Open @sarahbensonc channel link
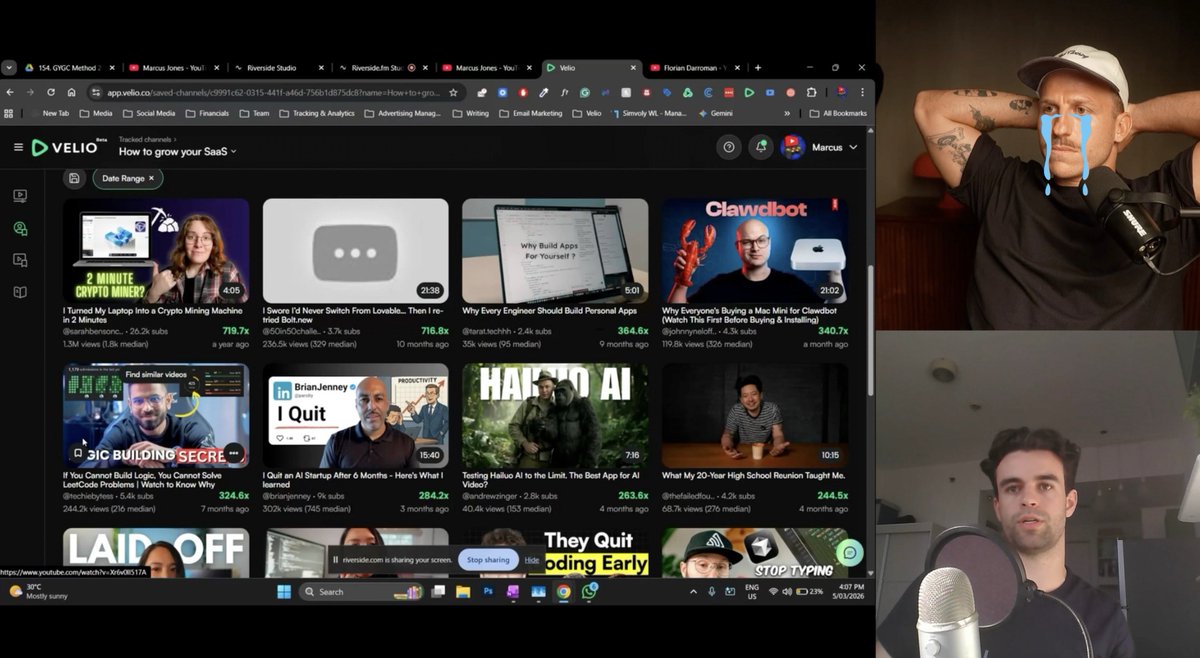This screenshot has width=1200, height=658. [93, 331]
